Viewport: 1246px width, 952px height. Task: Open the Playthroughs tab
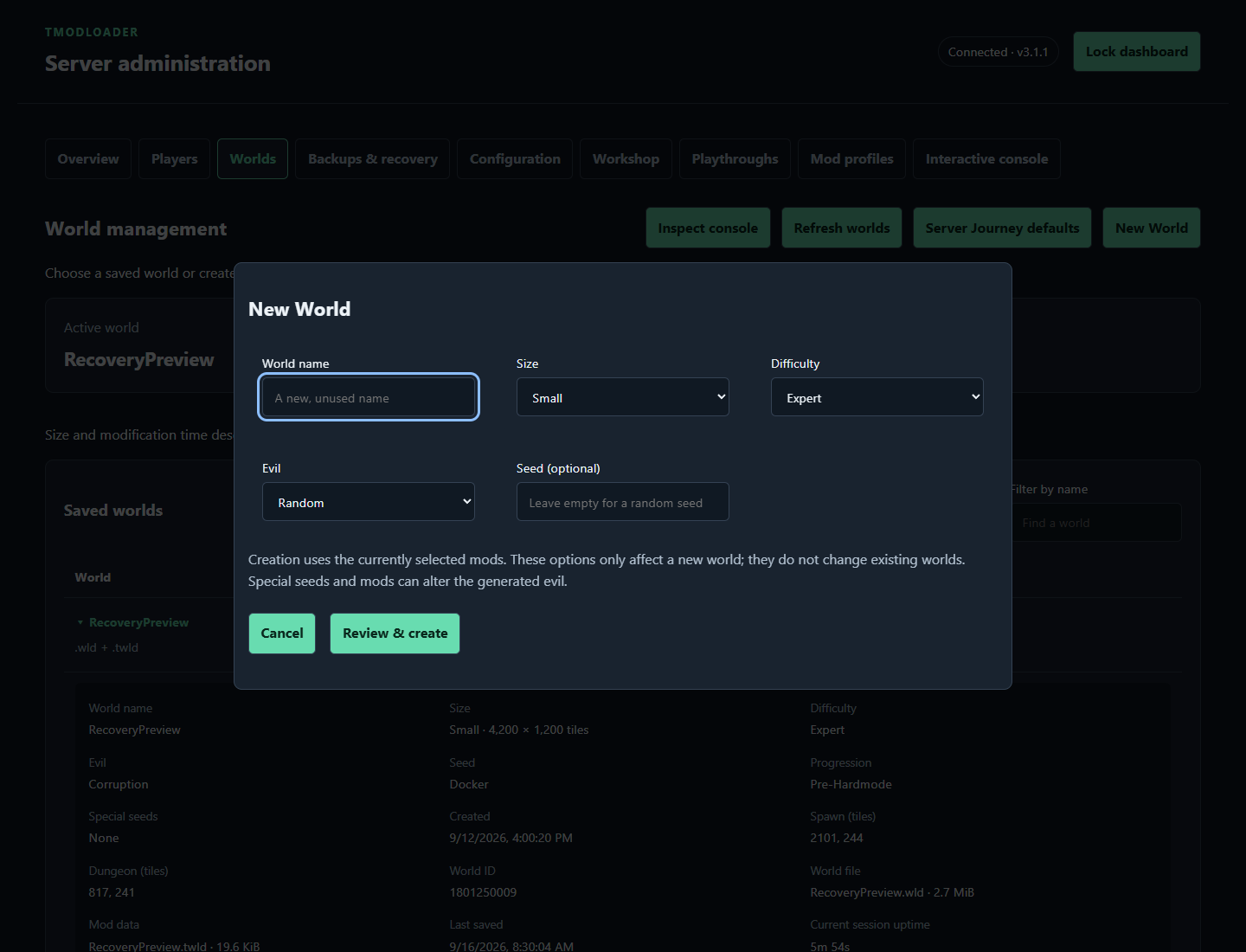point(735,158)
